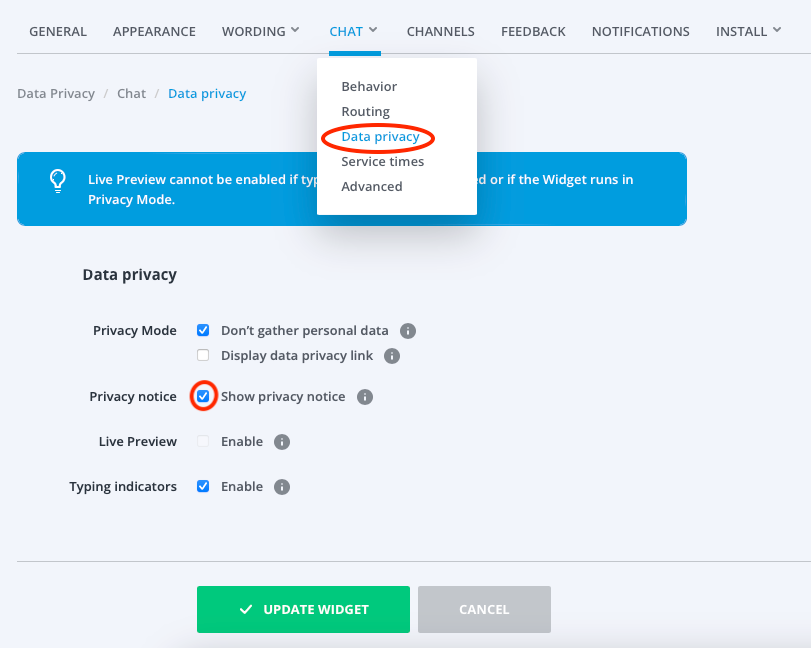Switch to the Appearance tab
811x648 pixels.
tap(154, 32)
